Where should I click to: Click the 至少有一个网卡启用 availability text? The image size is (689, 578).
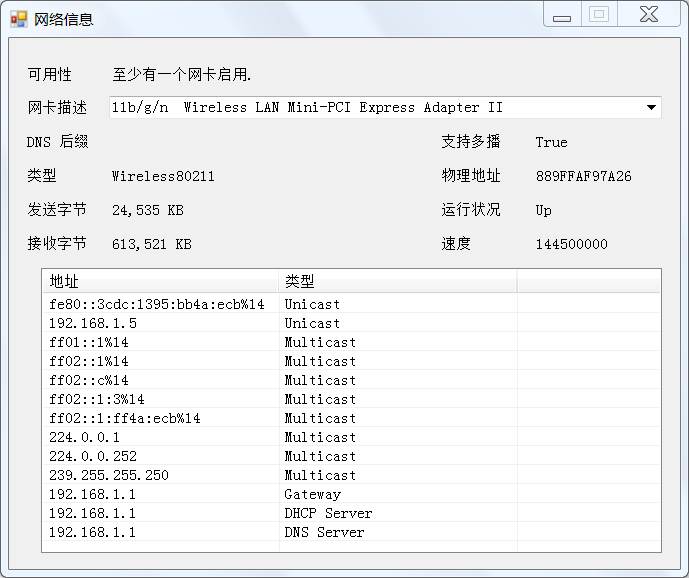tap(181, 74)
